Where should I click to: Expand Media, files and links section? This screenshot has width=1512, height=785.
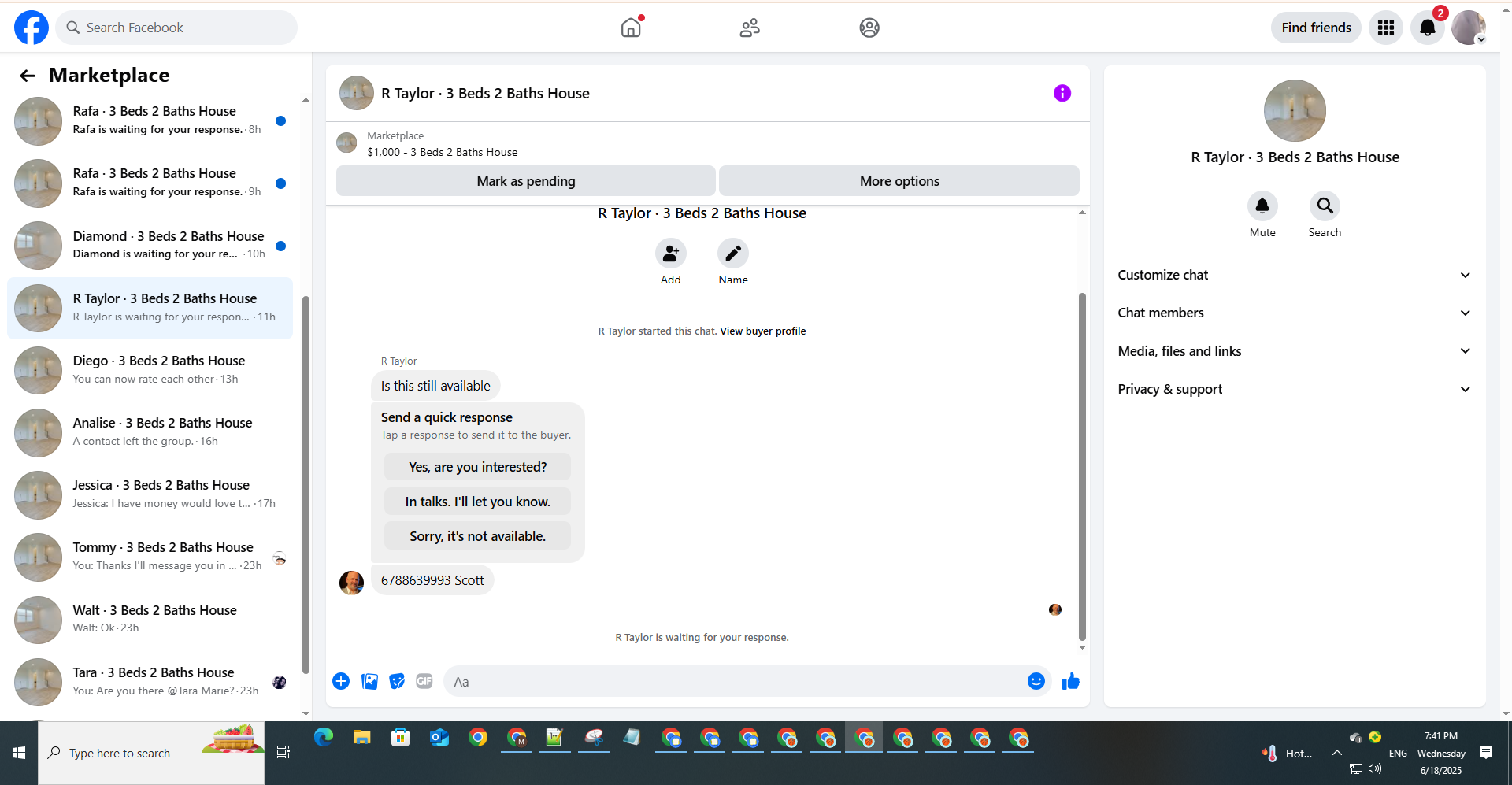pyautogui.click(x=1295, y=351)
